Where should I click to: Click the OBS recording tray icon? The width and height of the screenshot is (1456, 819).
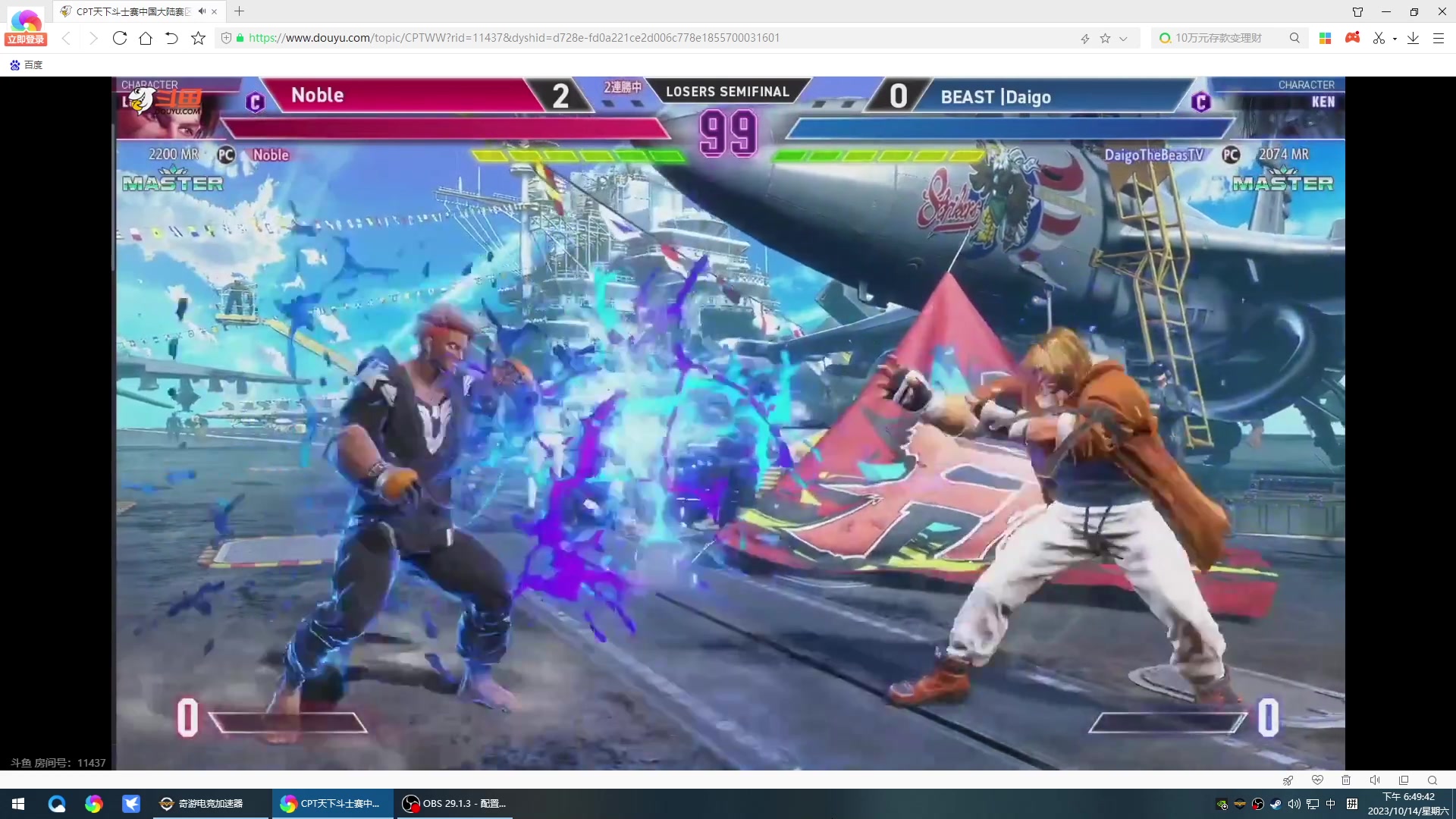[1258, 804]
